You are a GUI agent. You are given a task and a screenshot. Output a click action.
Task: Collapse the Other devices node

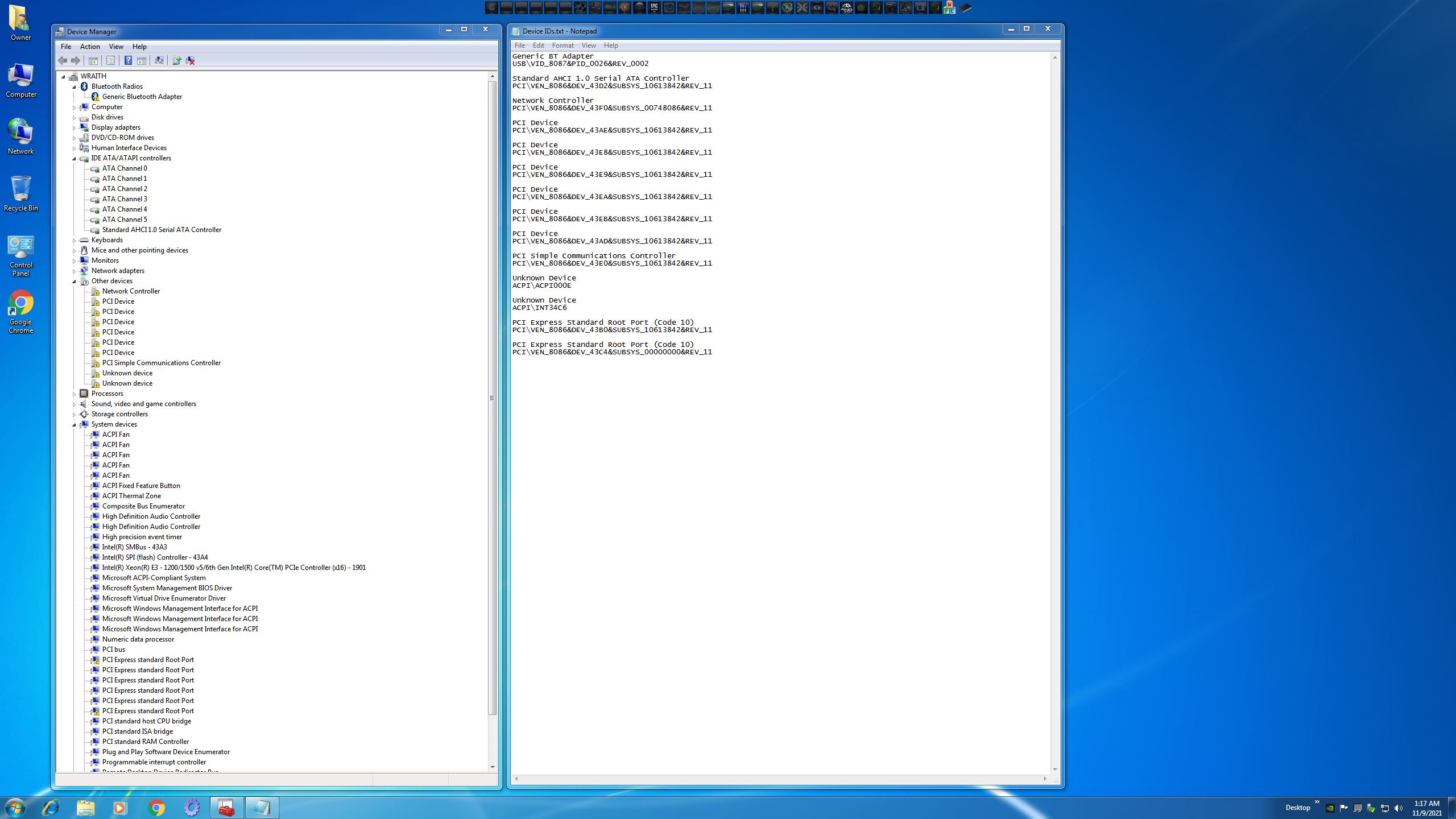pos(74,282)
